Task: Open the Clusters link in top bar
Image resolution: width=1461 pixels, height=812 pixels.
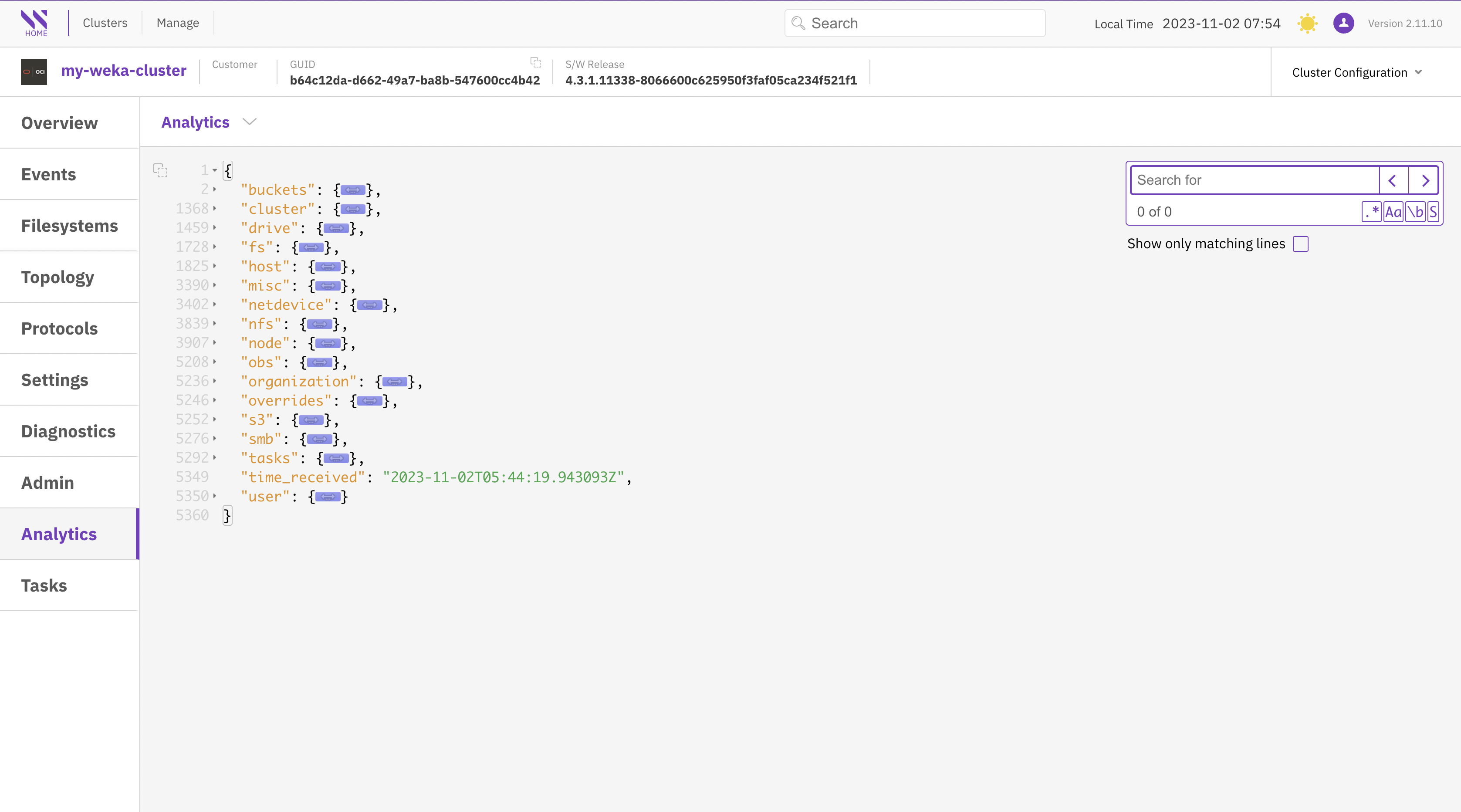Action: (105, 23)
